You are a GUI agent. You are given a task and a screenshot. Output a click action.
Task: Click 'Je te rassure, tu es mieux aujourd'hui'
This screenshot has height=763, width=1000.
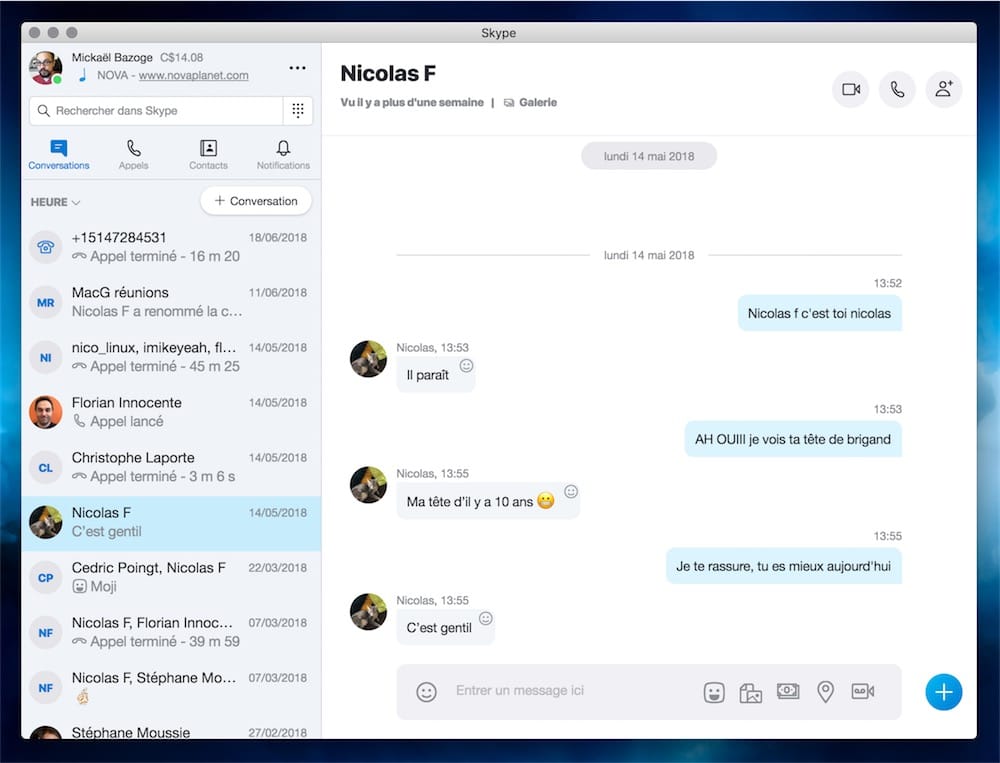[x=784, y=566]
